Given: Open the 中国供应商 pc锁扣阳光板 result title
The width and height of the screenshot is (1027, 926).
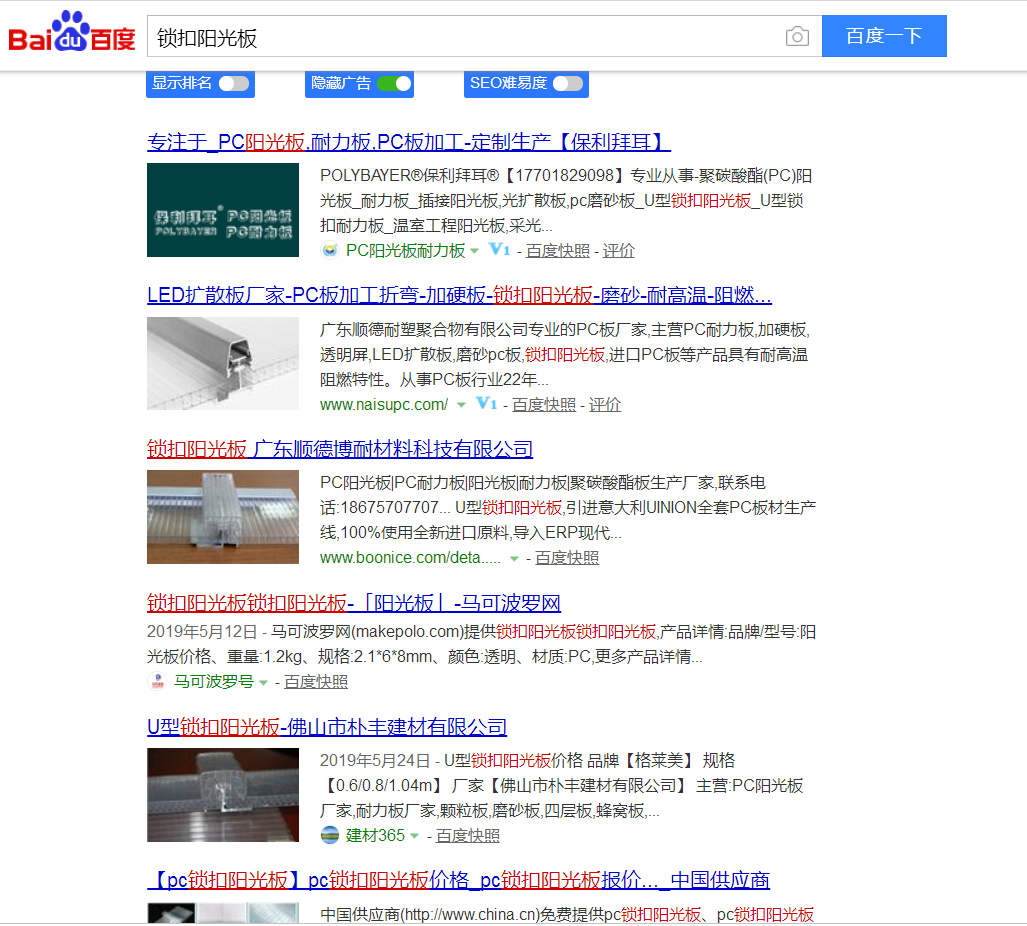Looking at the screenshot, I should point(458,880).
